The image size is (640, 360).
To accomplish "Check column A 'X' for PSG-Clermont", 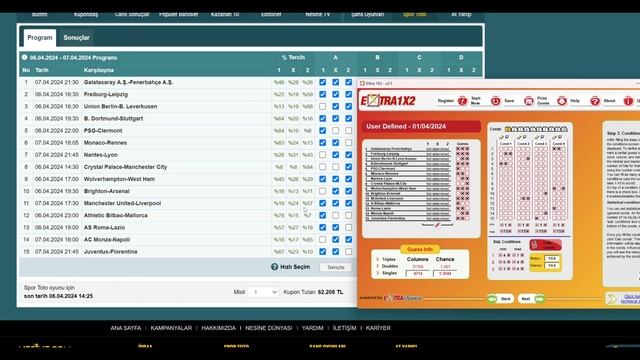I will (336, 131).
